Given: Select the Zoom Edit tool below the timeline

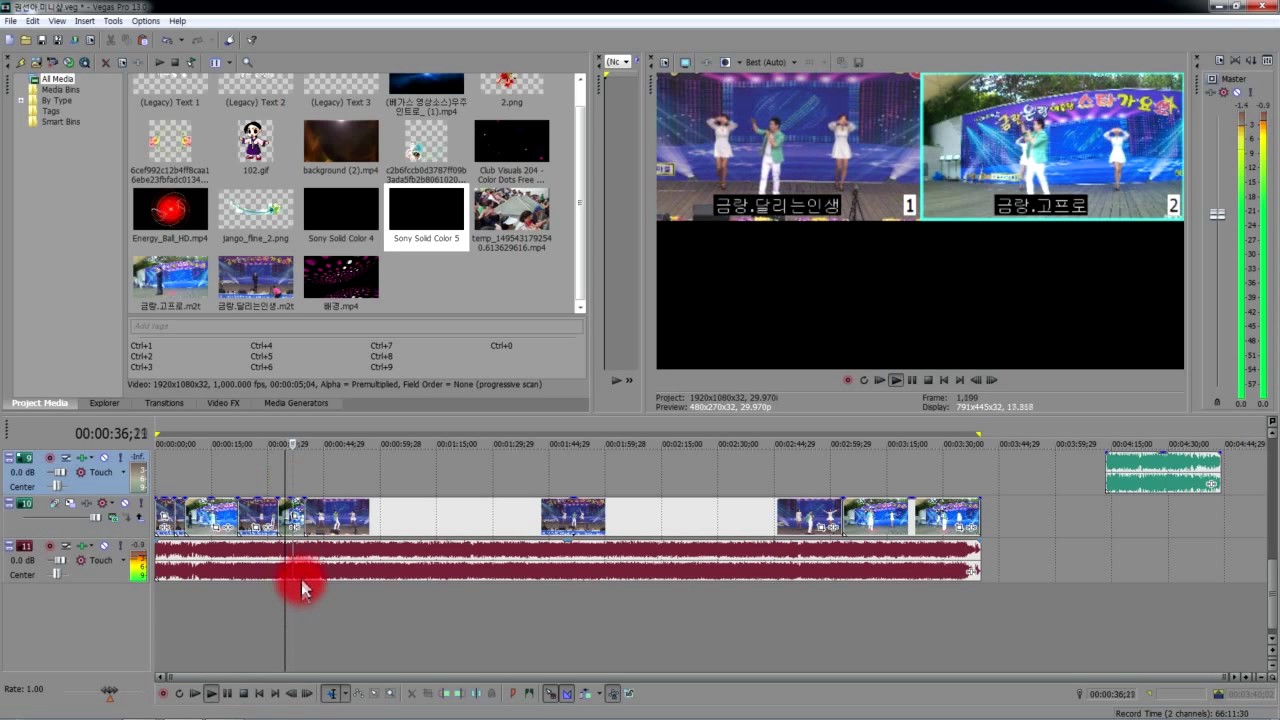Looking at the screenshot, I should pyautogui.click(x=390, y=693).
